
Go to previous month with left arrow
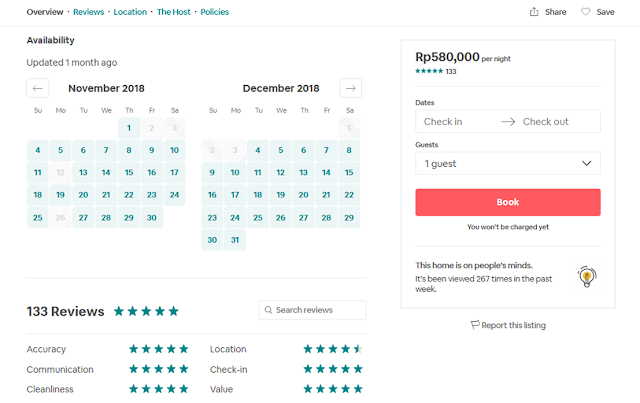(38, 88)
